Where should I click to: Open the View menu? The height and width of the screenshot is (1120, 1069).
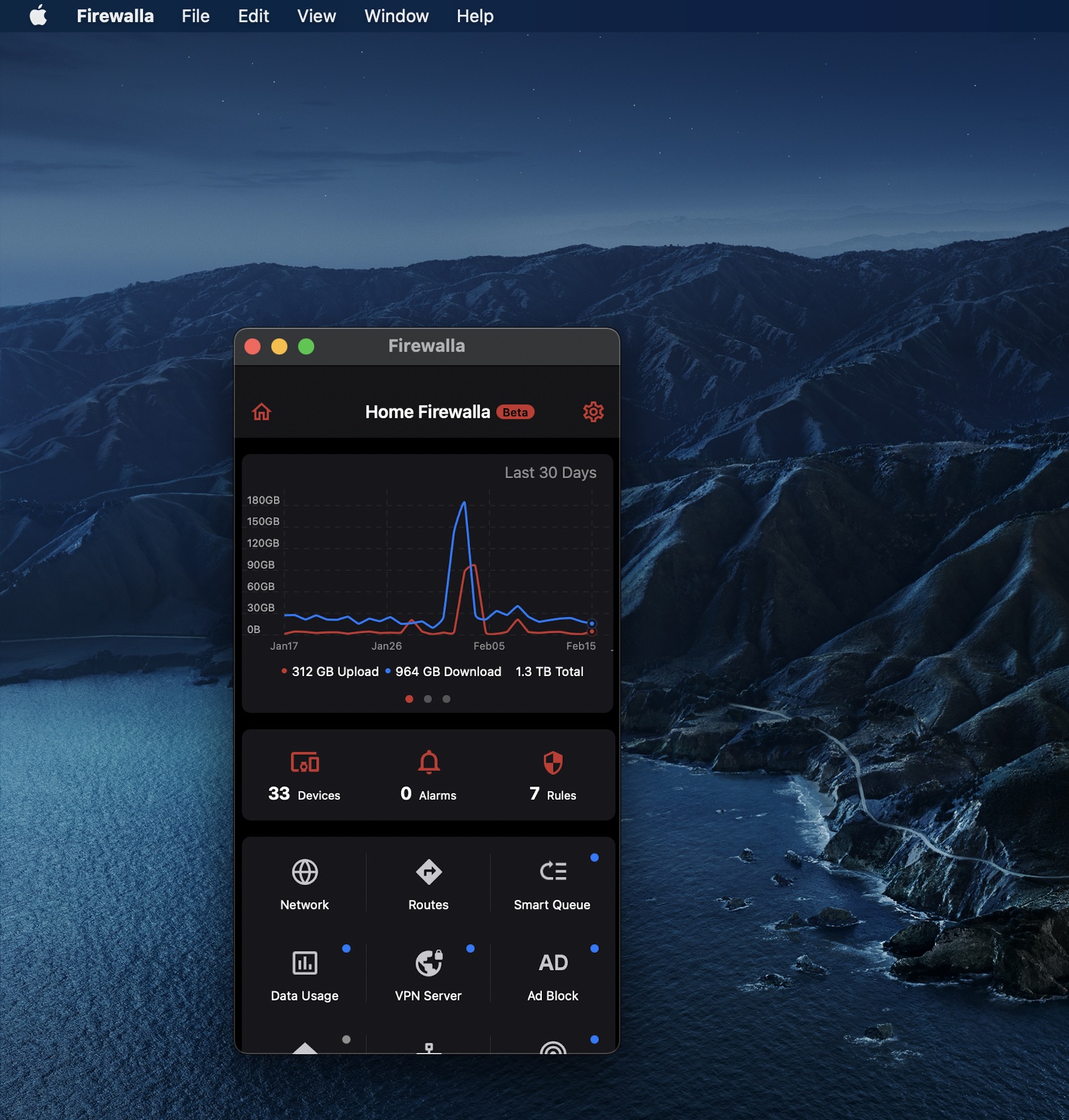316,16
